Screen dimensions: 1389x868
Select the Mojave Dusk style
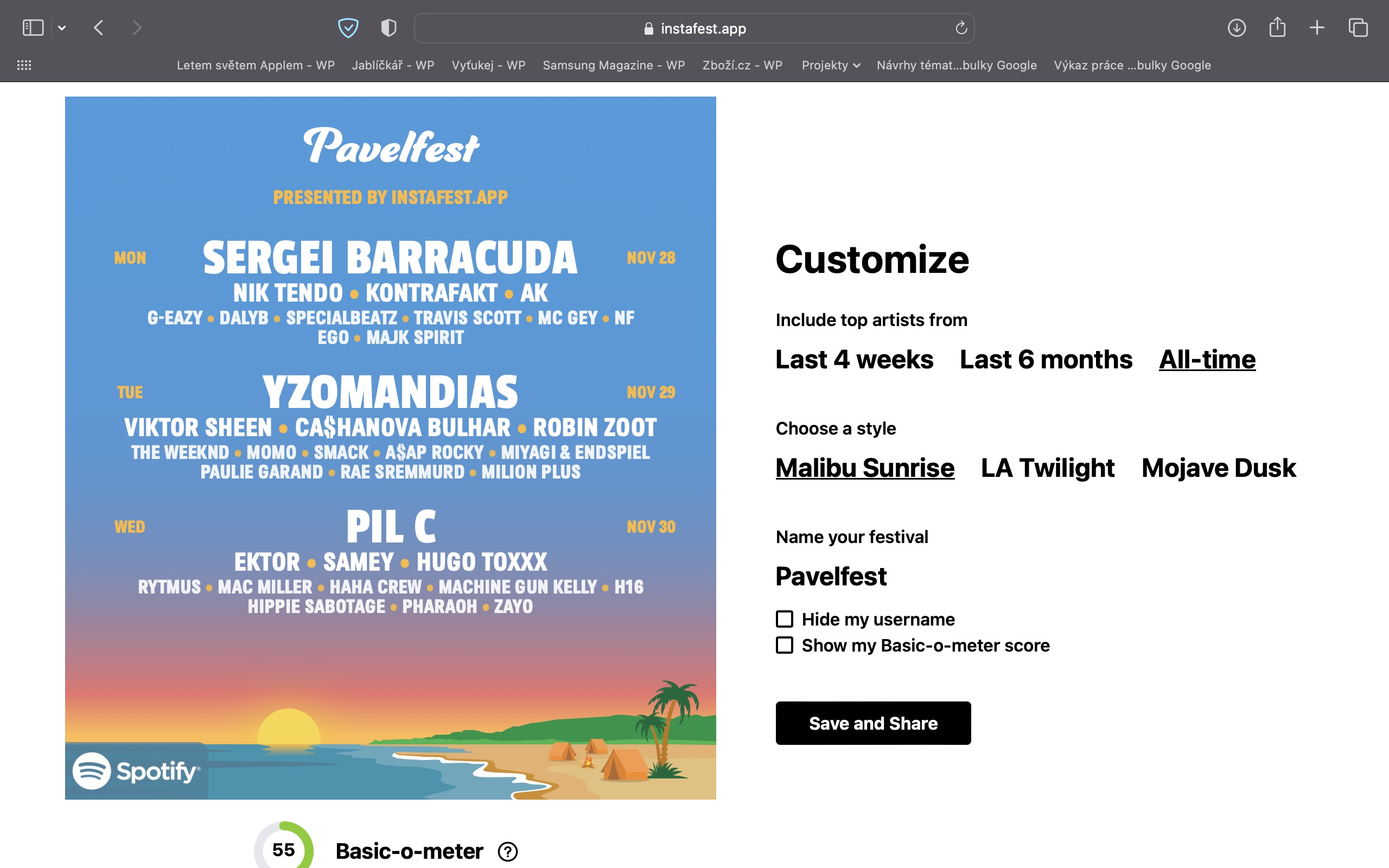(x=1219, y=468)
